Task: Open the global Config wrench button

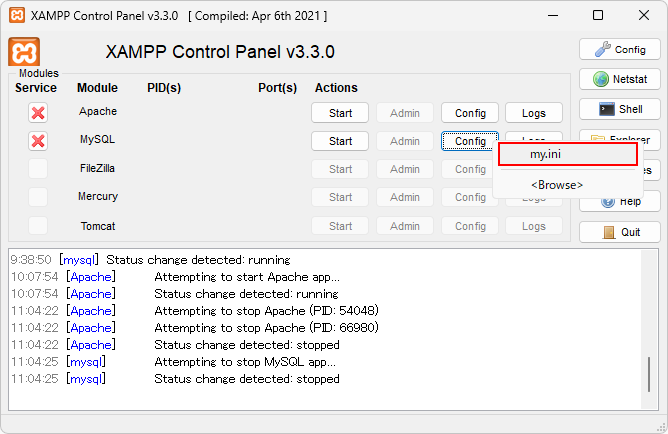Action: click(620, 49)
